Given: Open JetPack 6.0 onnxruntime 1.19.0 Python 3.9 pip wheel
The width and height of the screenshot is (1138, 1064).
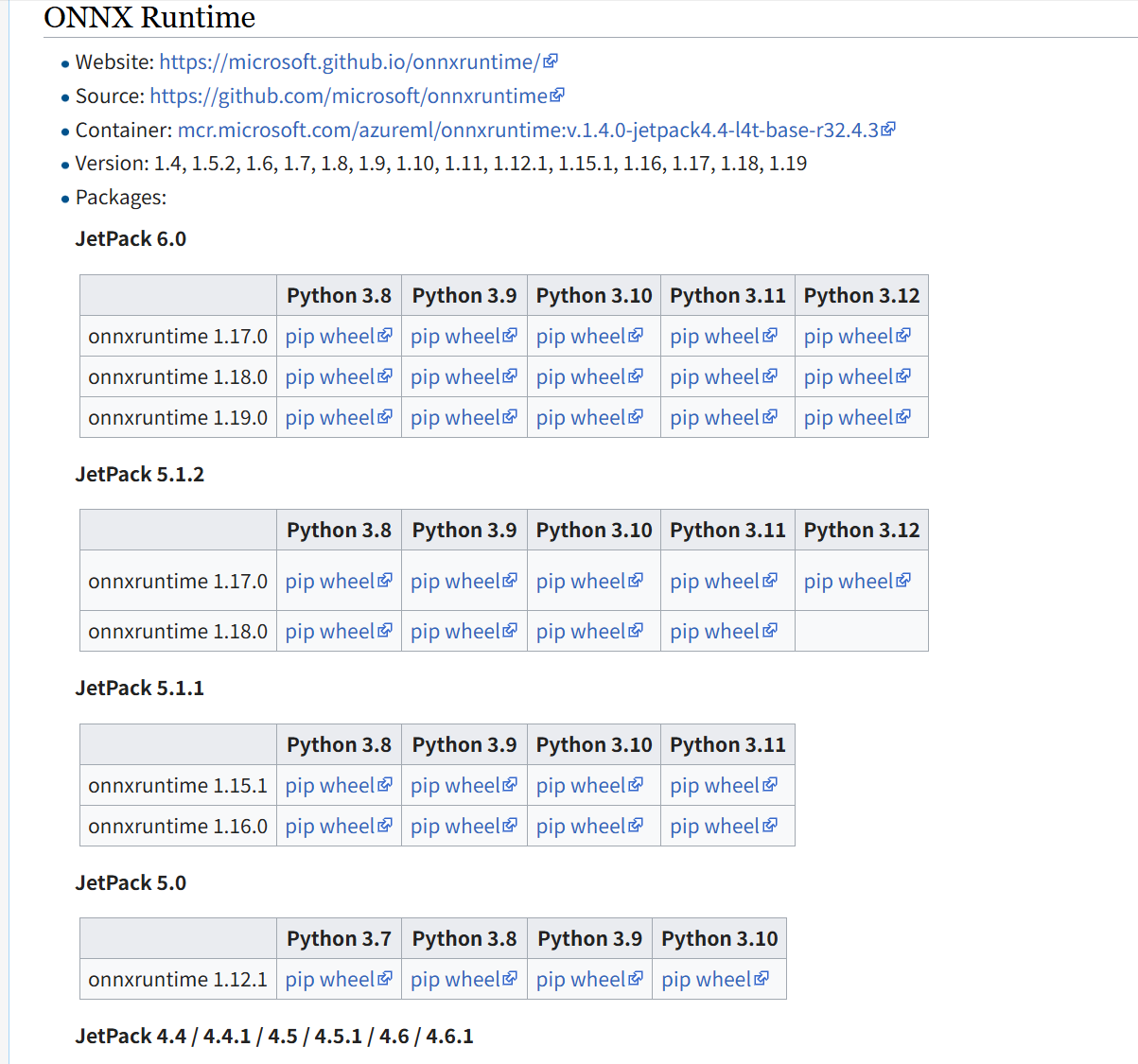Looking at the screenshot, I should (464, 418).
